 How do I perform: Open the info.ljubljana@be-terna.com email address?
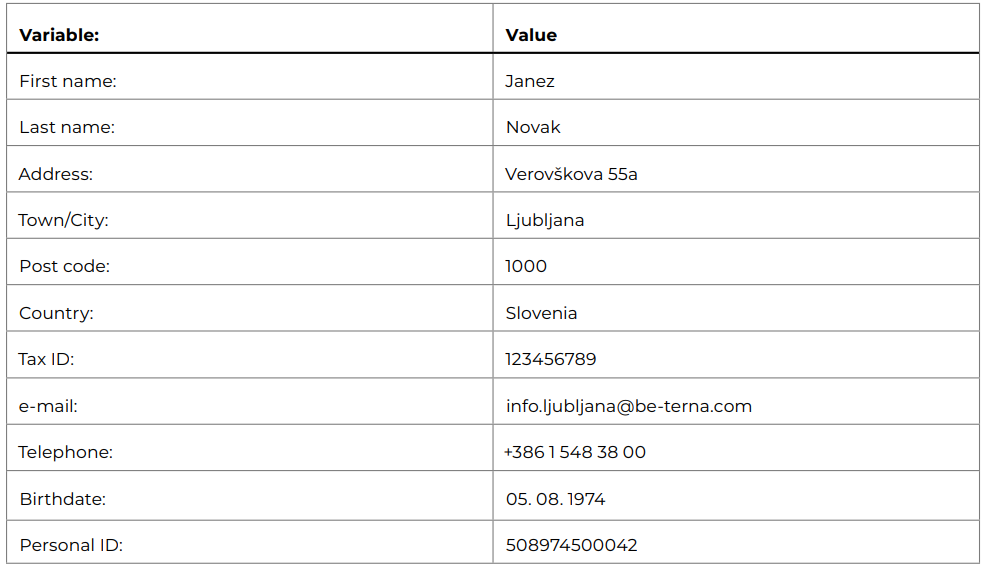pos(629,406)
